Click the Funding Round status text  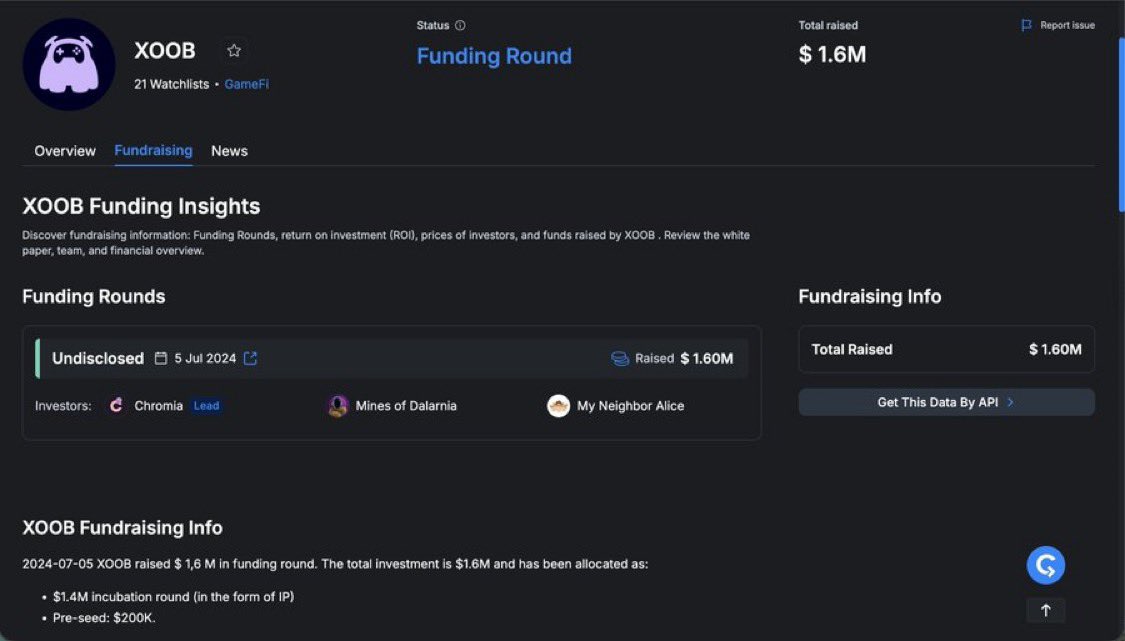[x=494, y=55]
